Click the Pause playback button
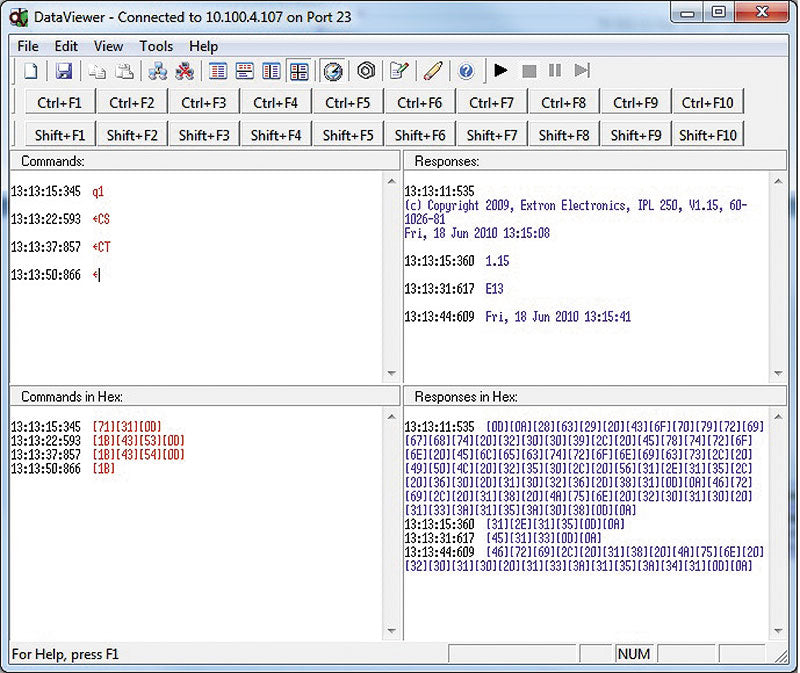 click(x=555, y=70)
